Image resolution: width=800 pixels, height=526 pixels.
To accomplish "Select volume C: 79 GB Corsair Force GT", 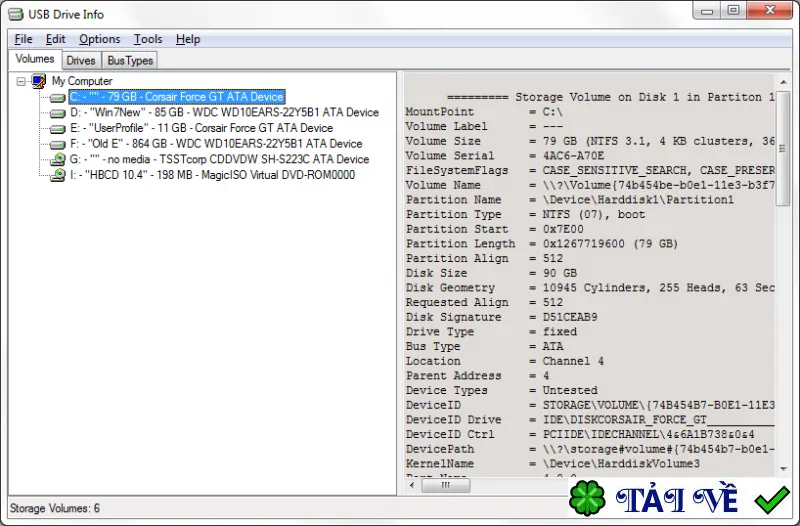I will pos(177,97).
